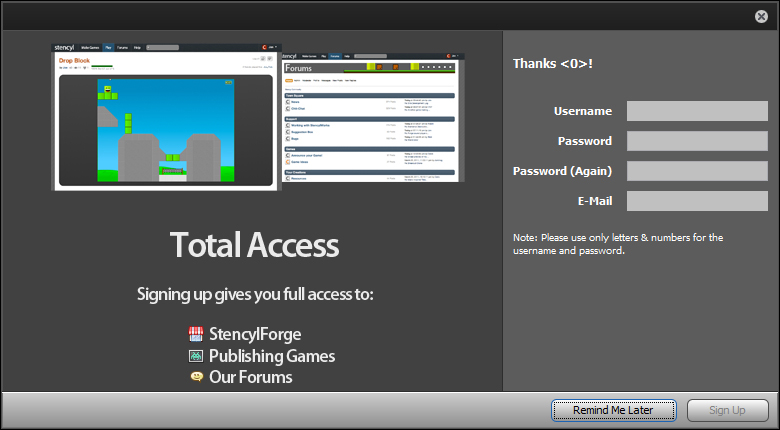780x430 pixels.
Task: Open the Forums page screenshot
Action: (x=373, y=117)
